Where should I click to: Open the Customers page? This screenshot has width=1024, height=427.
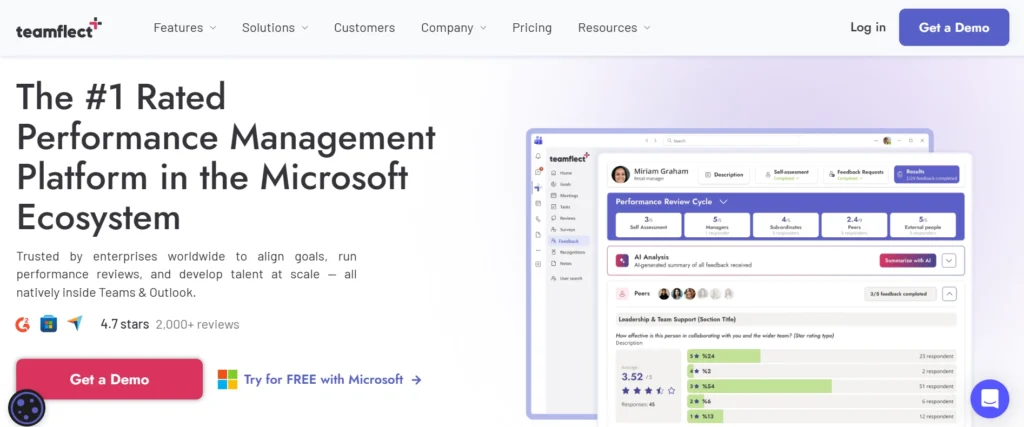[364, 27]
